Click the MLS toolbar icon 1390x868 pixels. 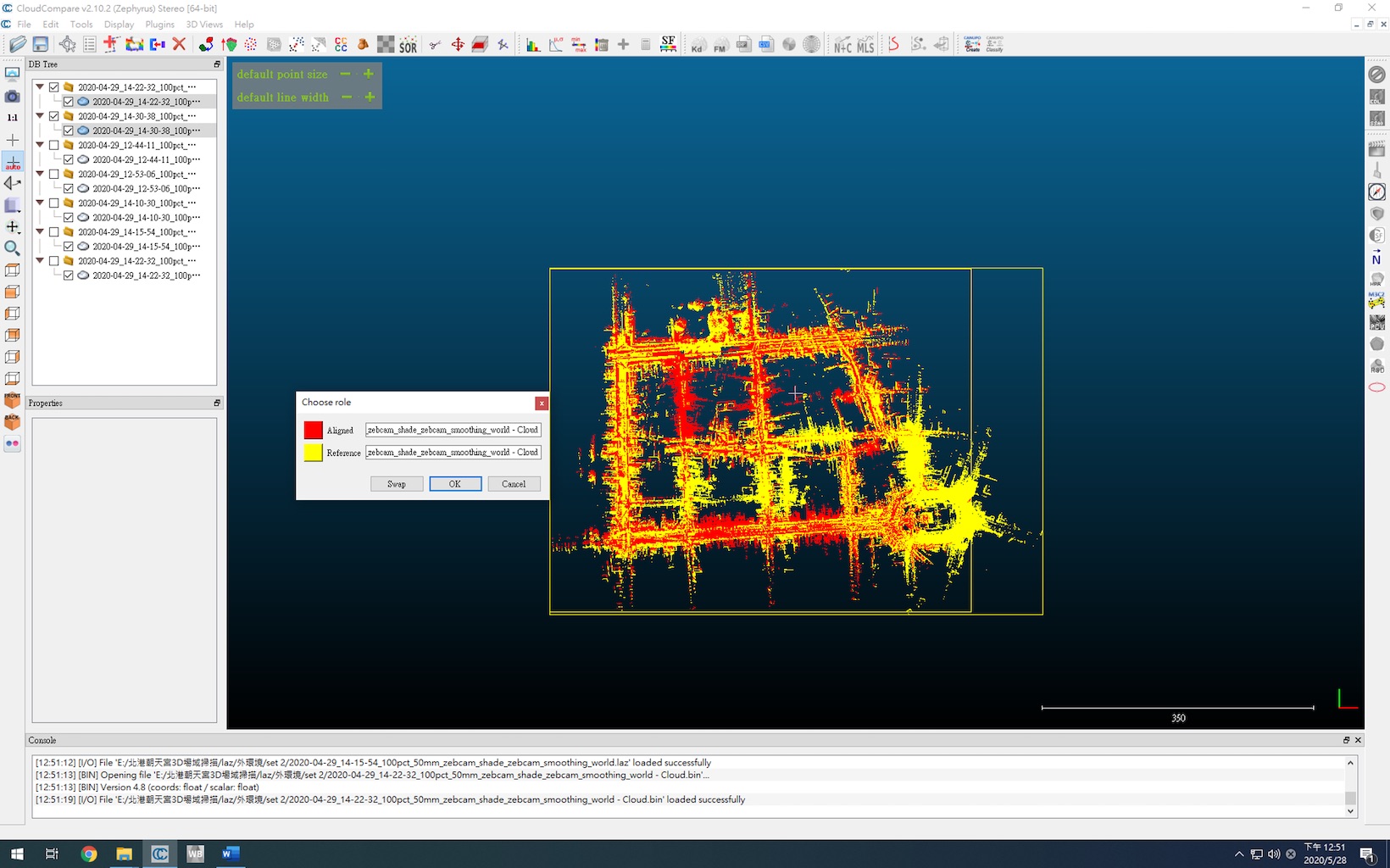[865, 45]
